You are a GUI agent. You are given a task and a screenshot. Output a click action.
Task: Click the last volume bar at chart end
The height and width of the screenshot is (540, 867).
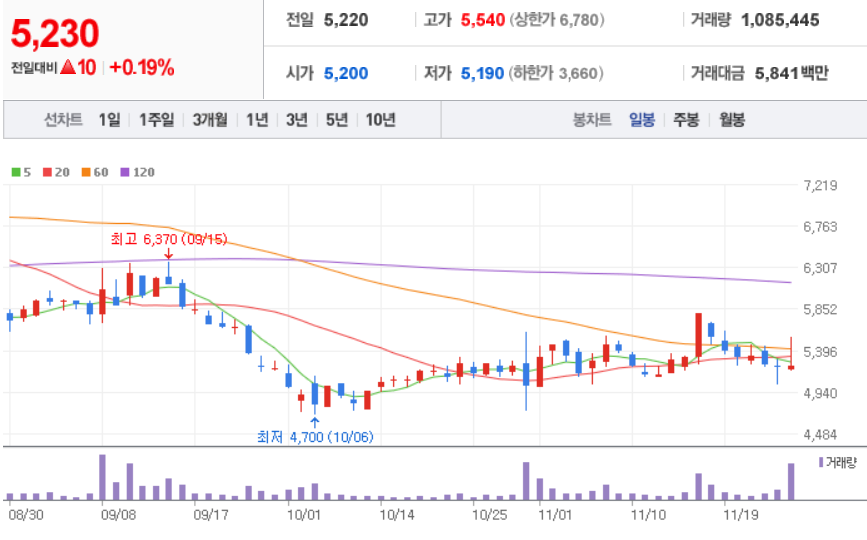click(791, 482)
